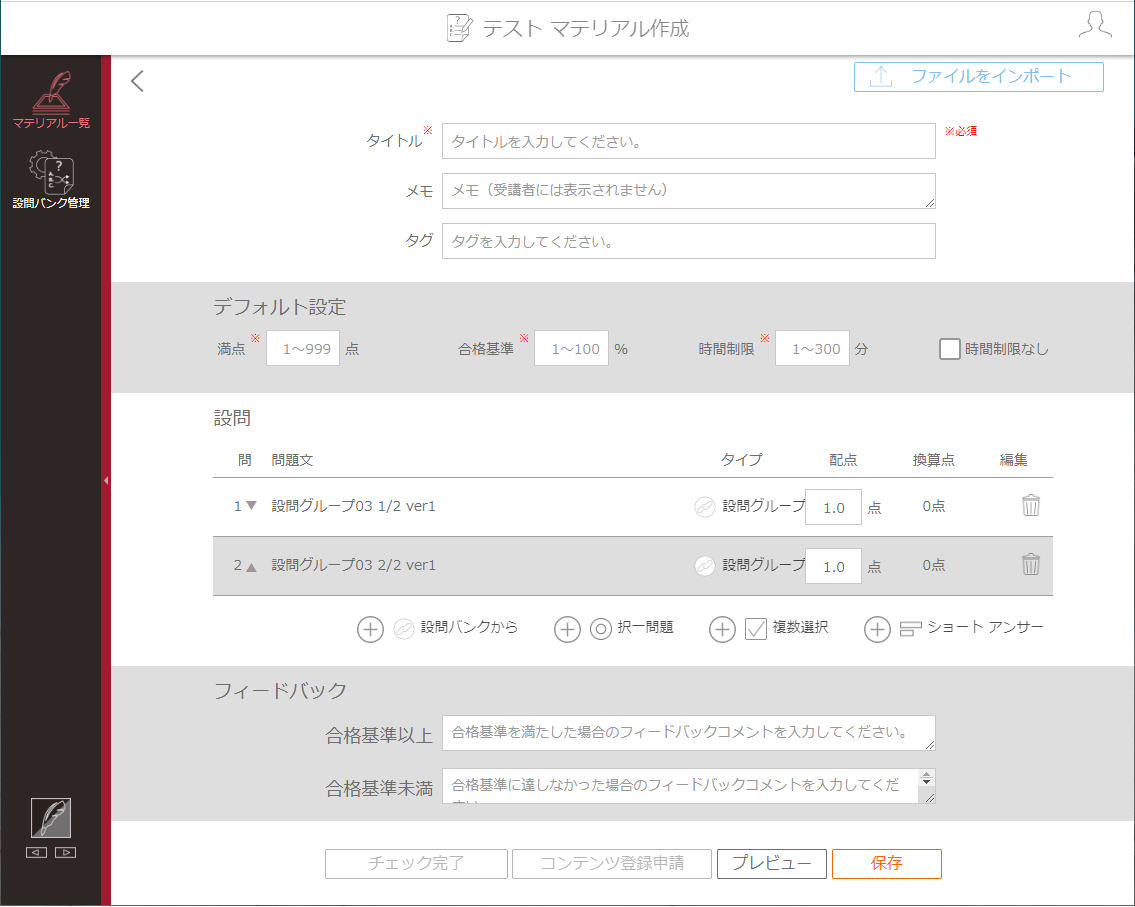Go back using the left chevron arrow

point(138,80)
